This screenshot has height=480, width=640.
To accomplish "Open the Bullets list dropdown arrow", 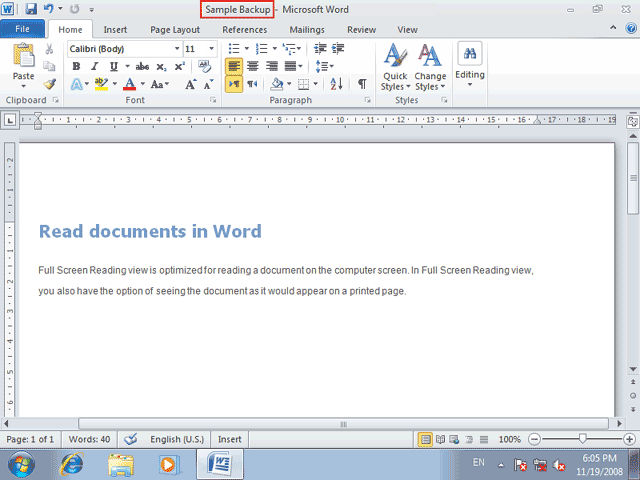I will [x=247, y=49].
